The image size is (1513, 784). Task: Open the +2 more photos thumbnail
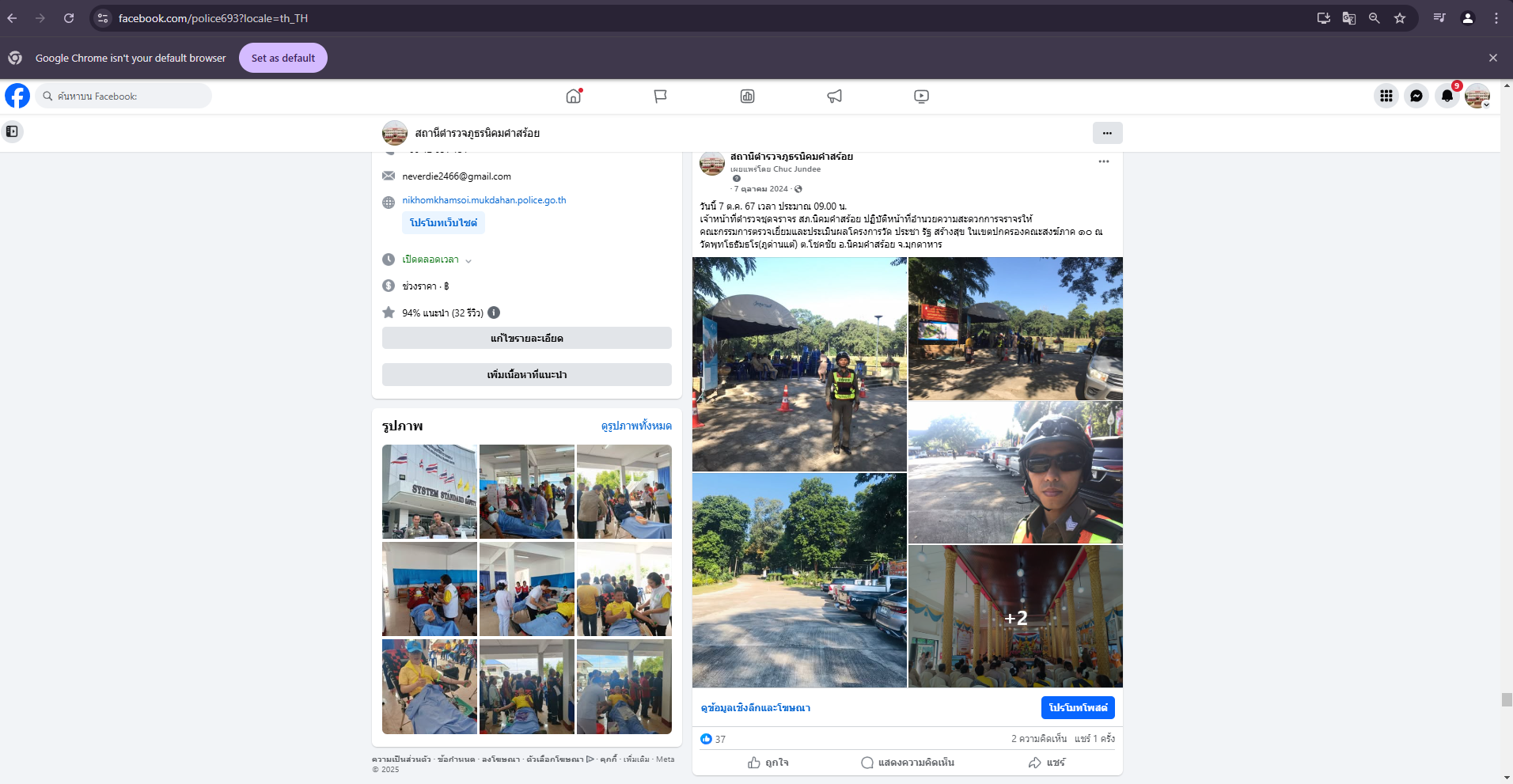pyautogui.click(x=1015, y=616)
